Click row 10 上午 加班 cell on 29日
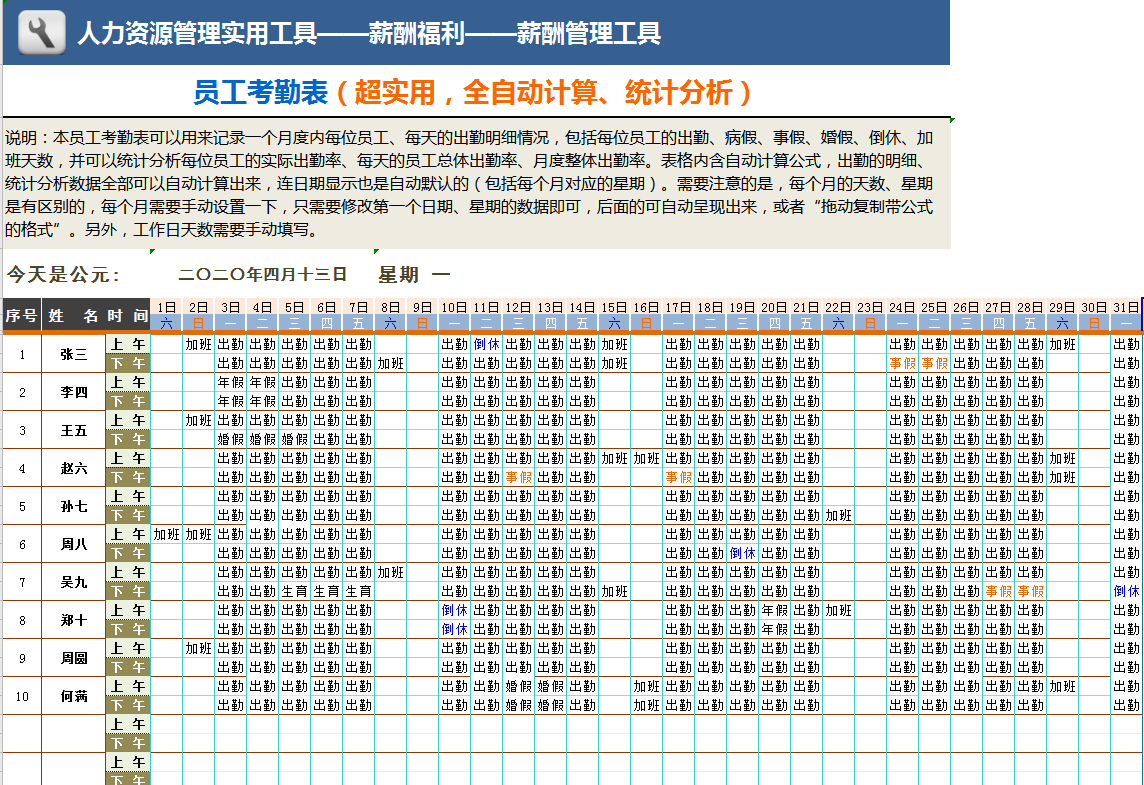1144x785 pixels. pos(1062,686)
